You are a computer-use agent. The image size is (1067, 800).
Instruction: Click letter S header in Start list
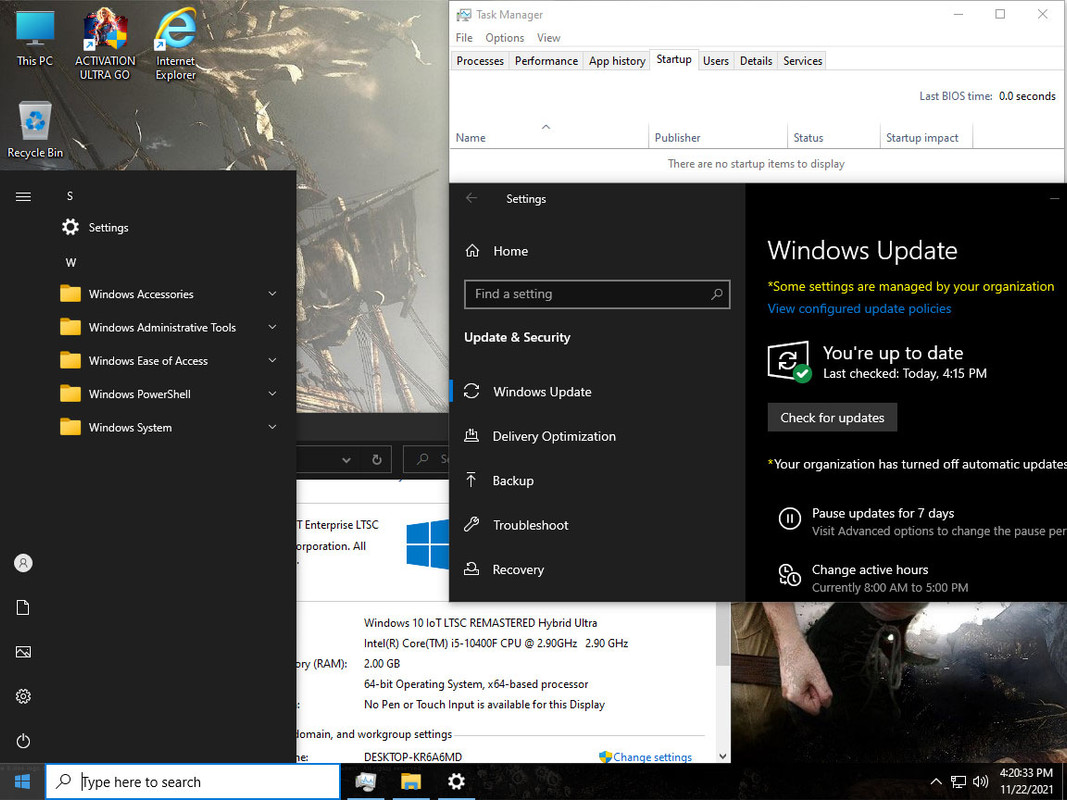(70, 196)
